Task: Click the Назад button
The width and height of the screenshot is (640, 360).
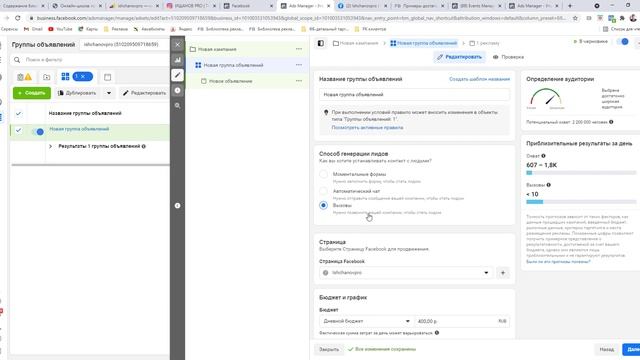Action: click(607, 349)
